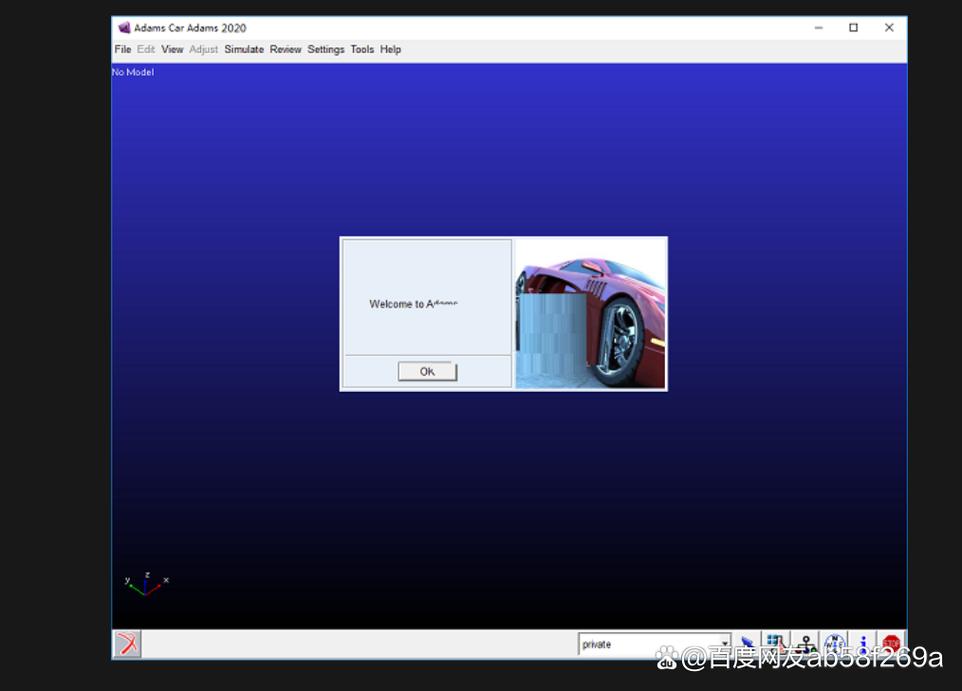The height and width of the screenshot is (691, 962).
Task: Open the Tools menu
Action: 362,49
